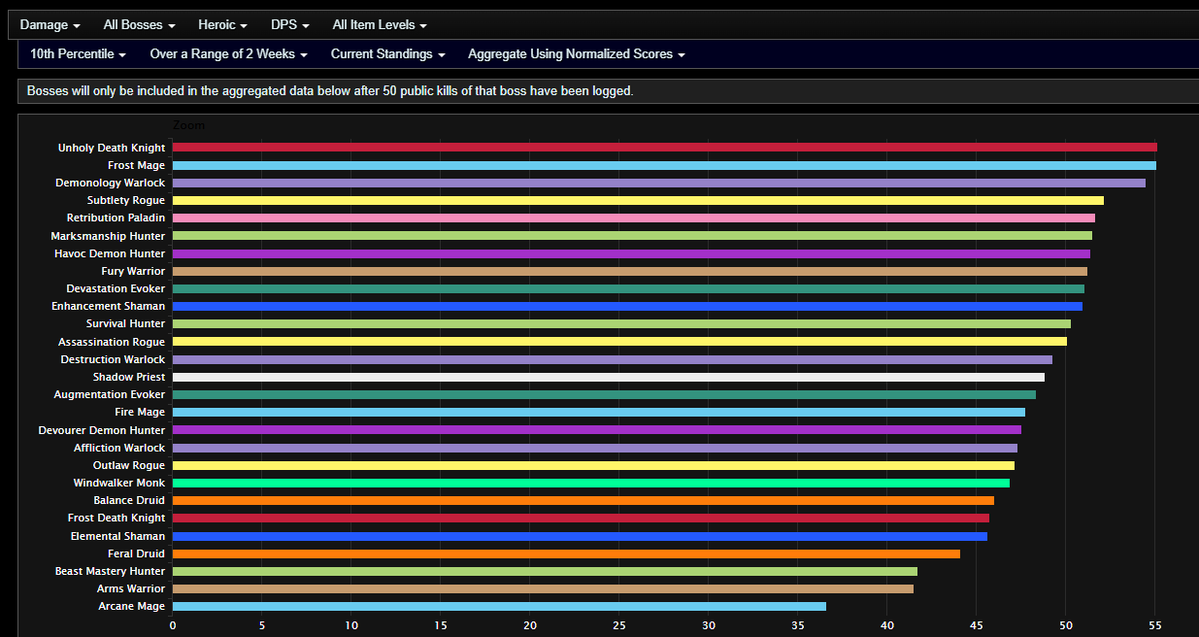The image size is (1199, 637).
Task: Click the Fire Mage label
Action: 140,412
